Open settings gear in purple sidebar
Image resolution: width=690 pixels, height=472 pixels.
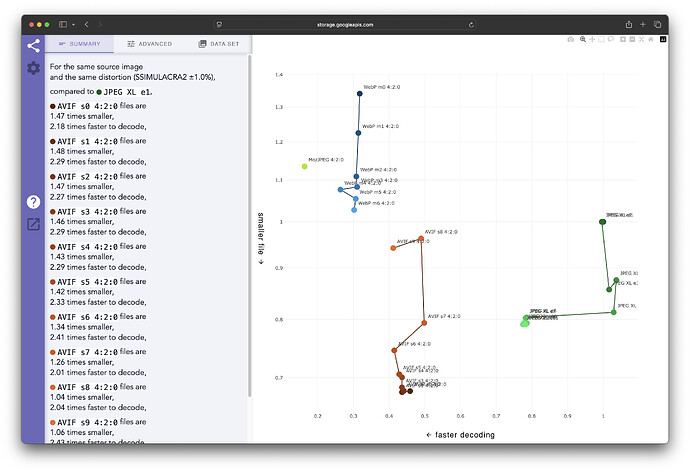click(33, 68)
